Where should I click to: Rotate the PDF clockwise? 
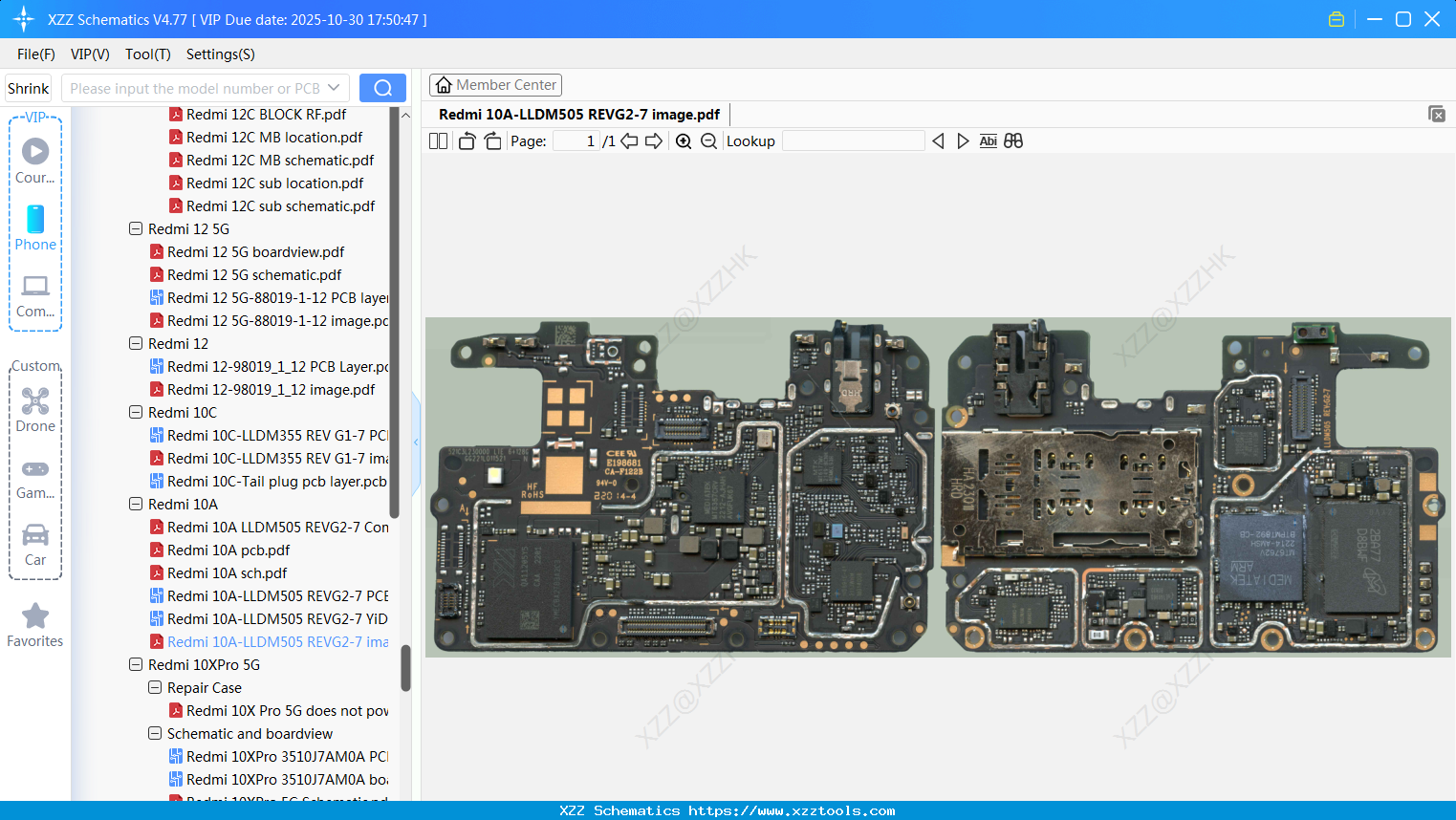(x=491, y=140)
